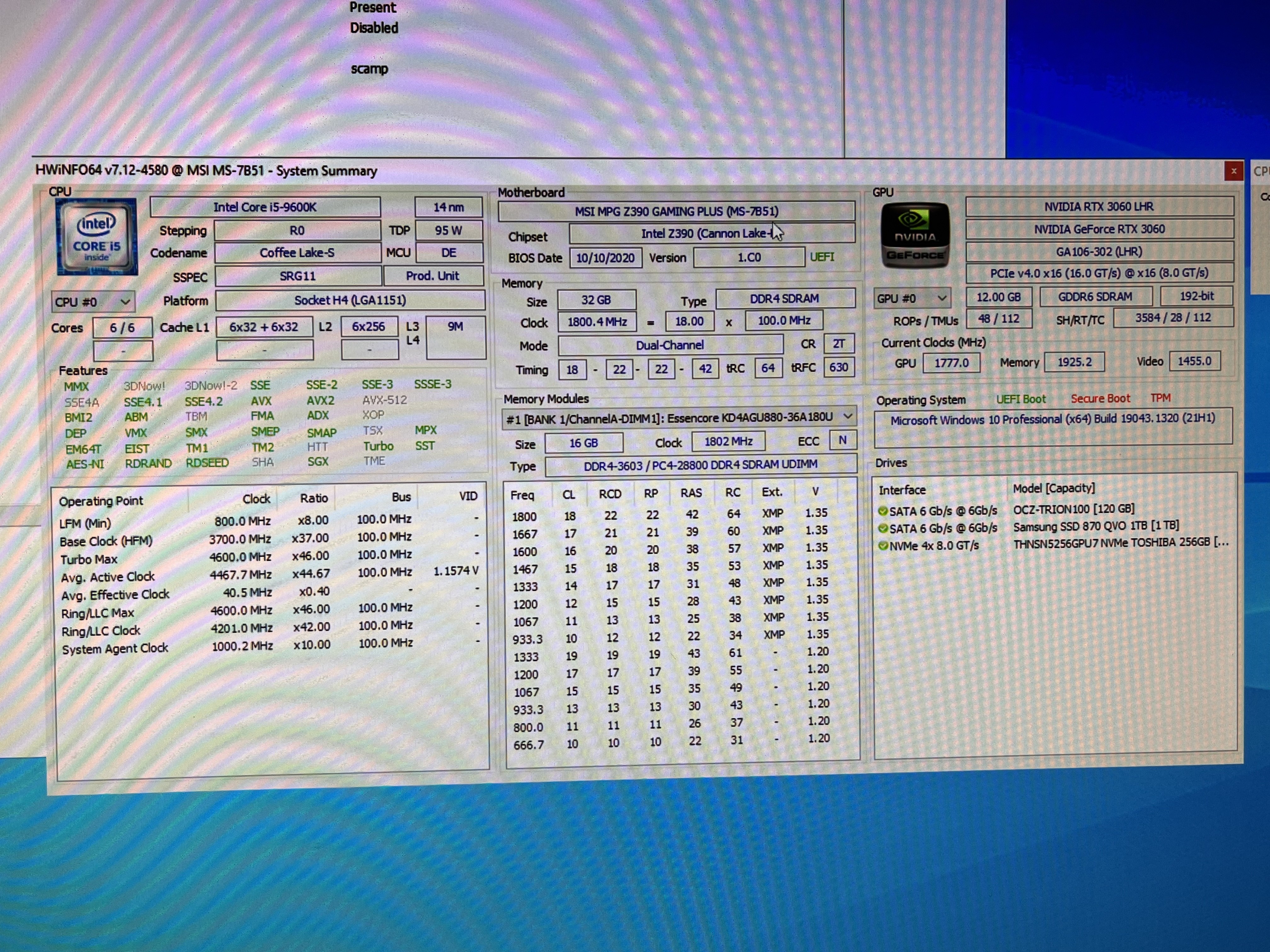The width and height of the screenshot is (1270, 952).
Task: Click the 'scamp' text in background window
Action: [369, 69]
